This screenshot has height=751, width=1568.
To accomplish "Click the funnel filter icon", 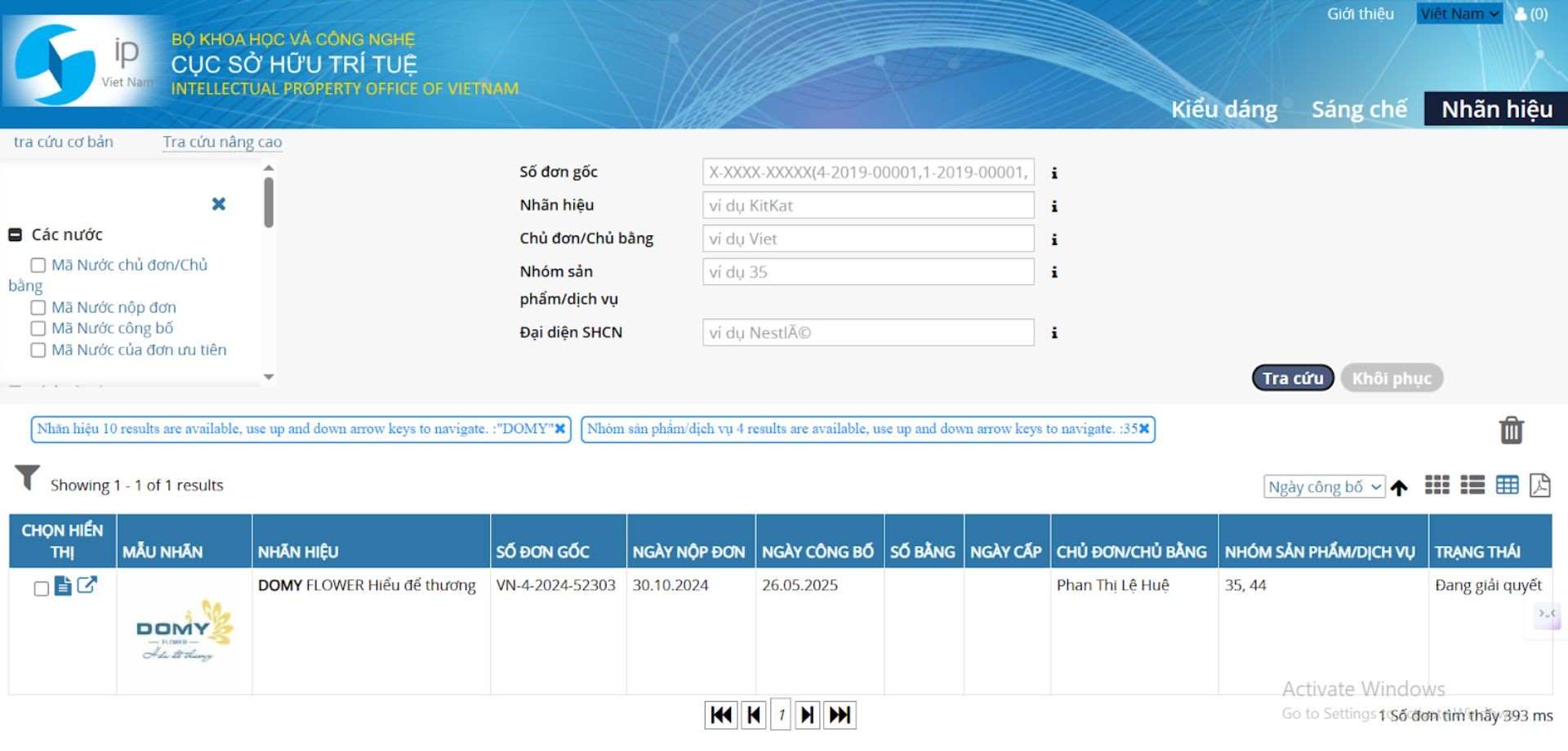I will [x=27, y=478].
